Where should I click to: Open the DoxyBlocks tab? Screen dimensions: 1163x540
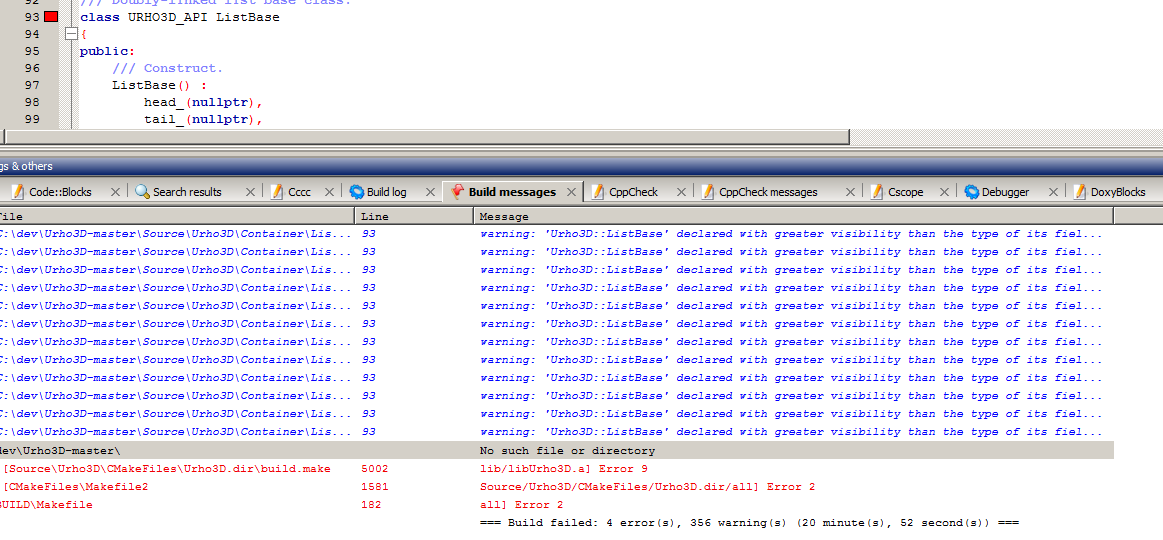click(1117, 192)
